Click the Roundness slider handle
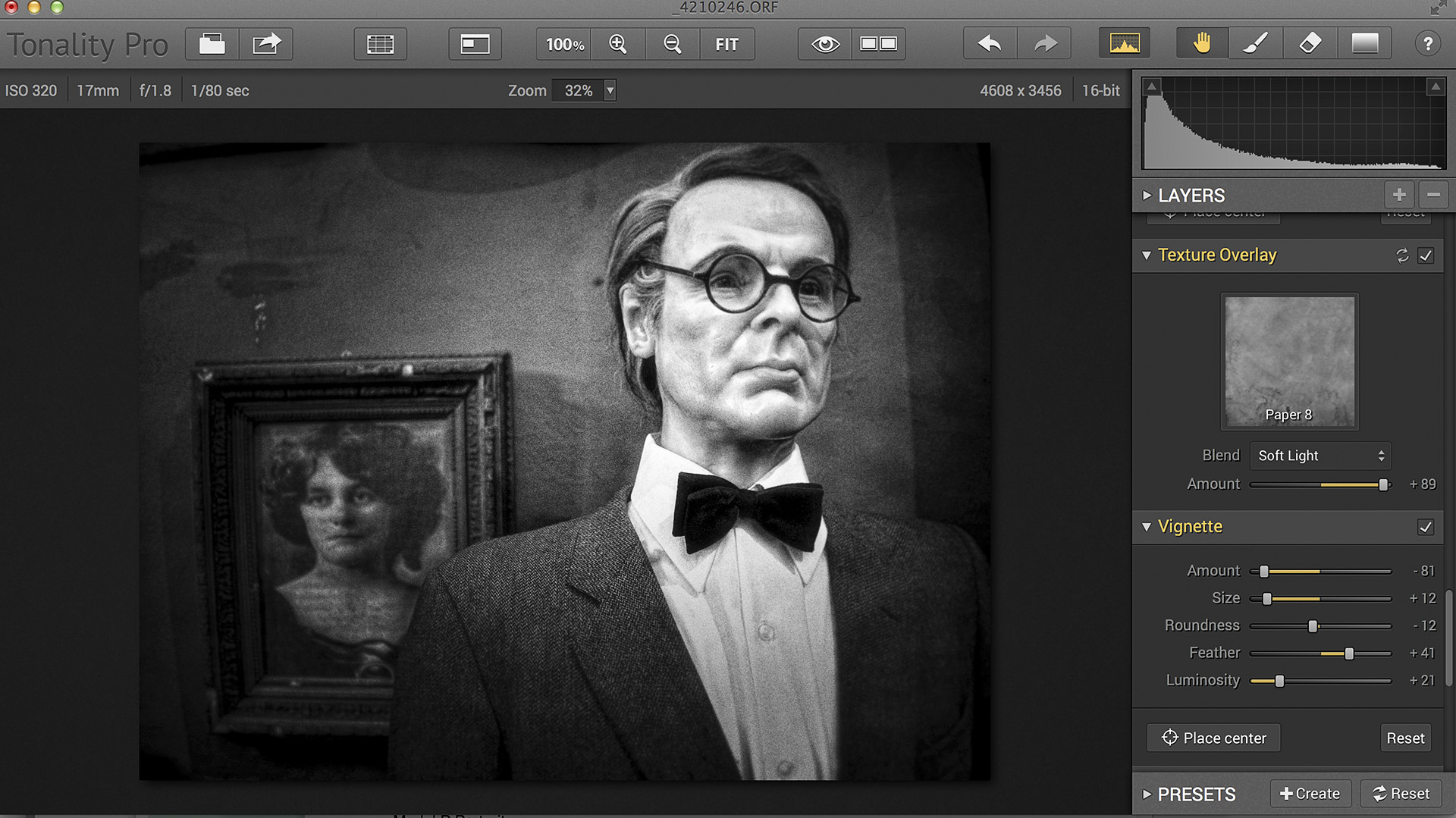Image resolution: width=1456 pixels, height=818 pixels. tap(1313, 626)
